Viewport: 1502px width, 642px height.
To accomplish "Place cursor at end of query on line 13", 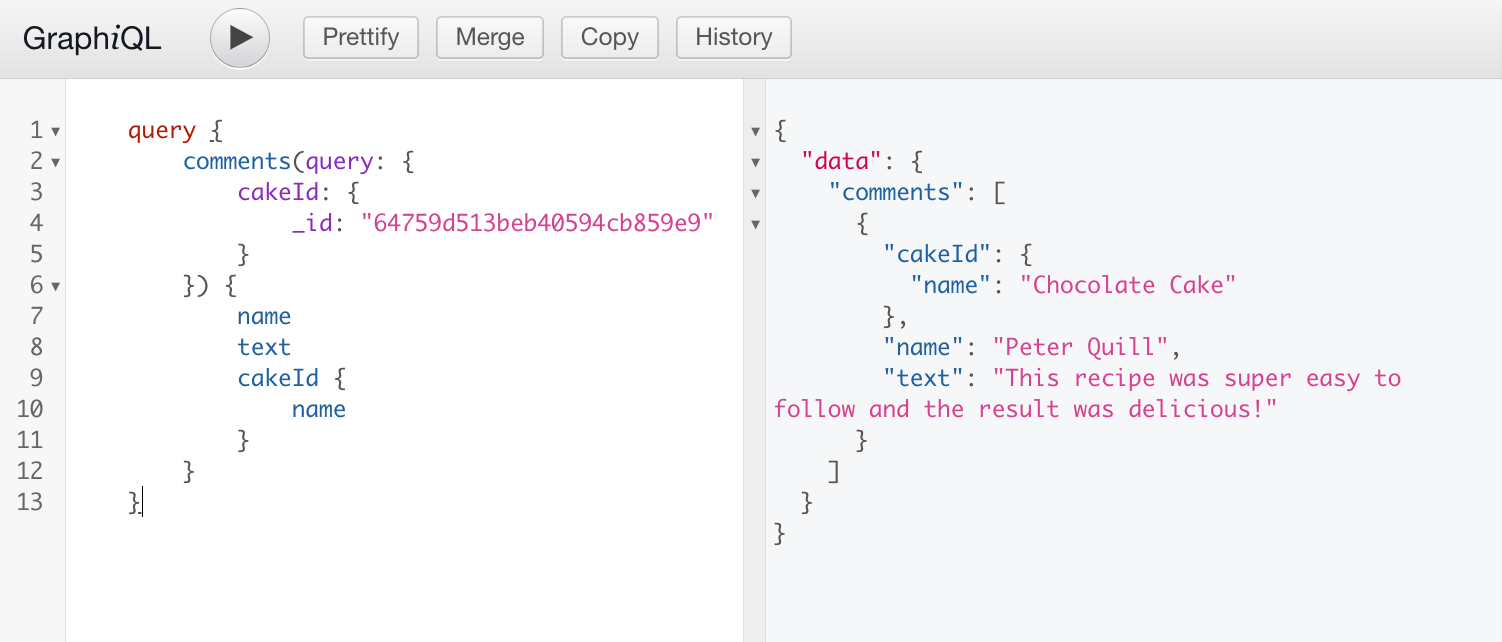I will (x=141, y=502).
